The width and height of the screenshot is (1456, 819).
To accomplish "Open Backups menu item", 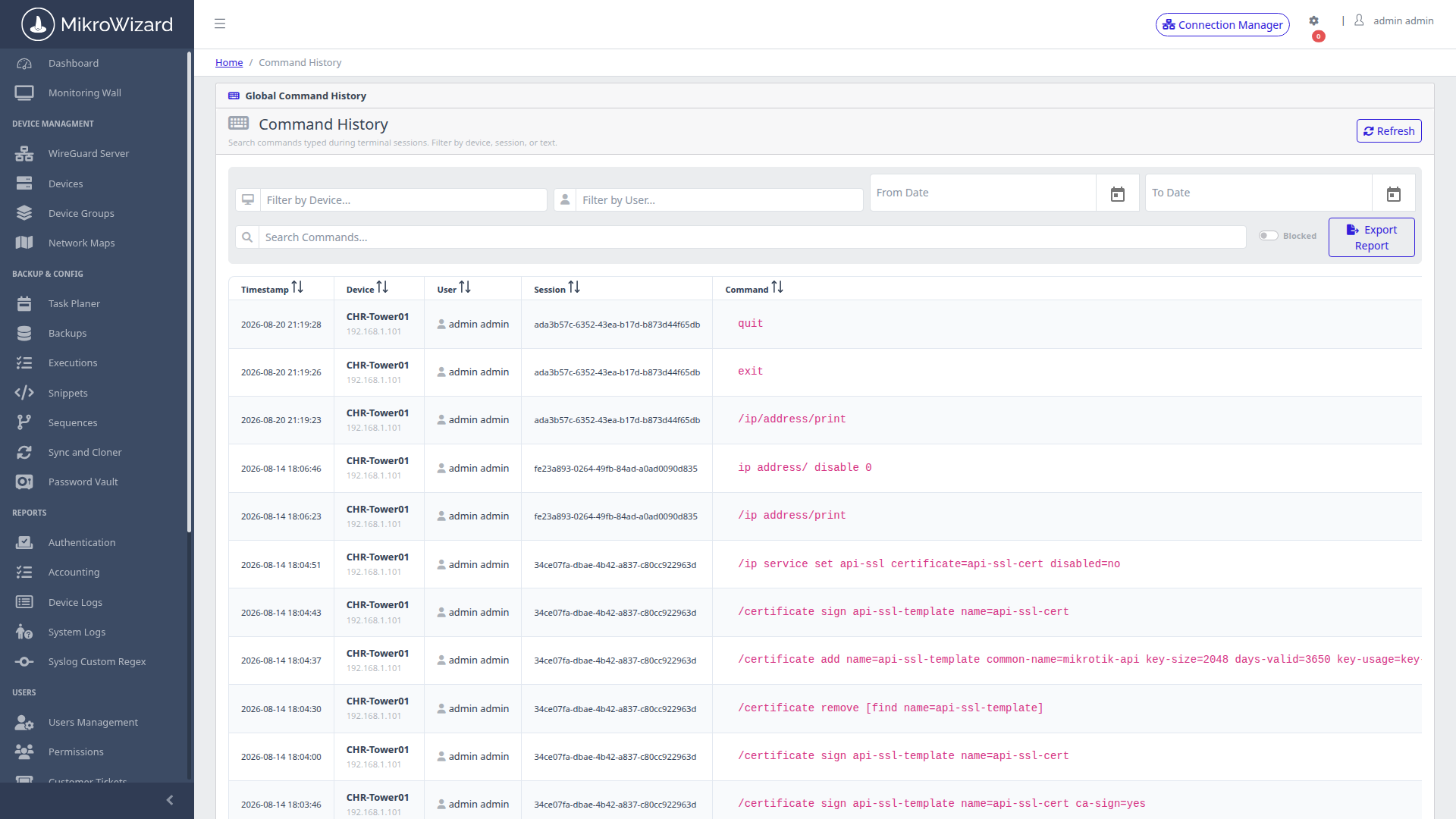I will pos(67,333).
